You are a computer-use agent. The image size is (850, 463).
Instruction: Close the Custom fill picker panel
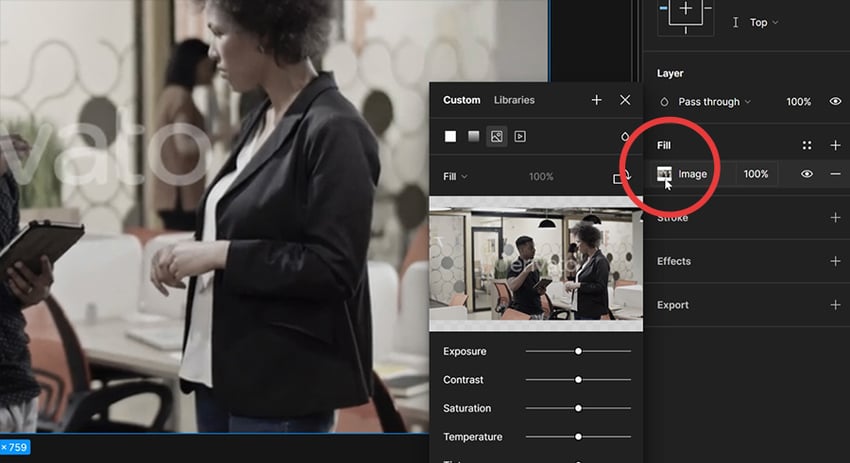click(x=625, y=100)
